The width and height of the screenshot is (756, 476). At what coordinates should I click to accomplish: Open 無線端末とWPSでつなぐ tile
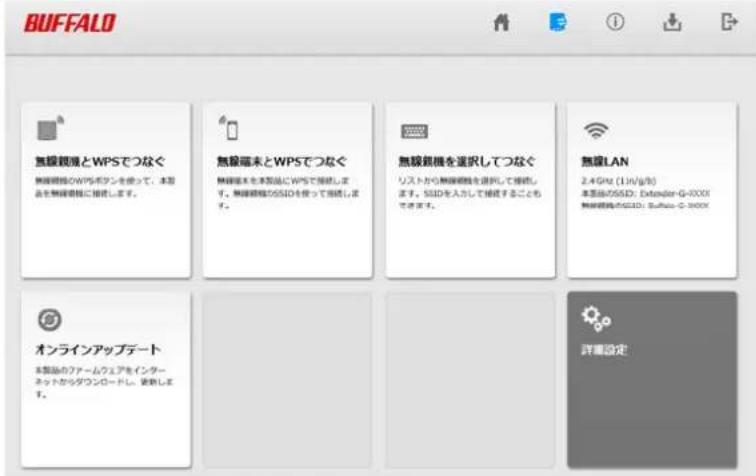[x=288, y=190]
